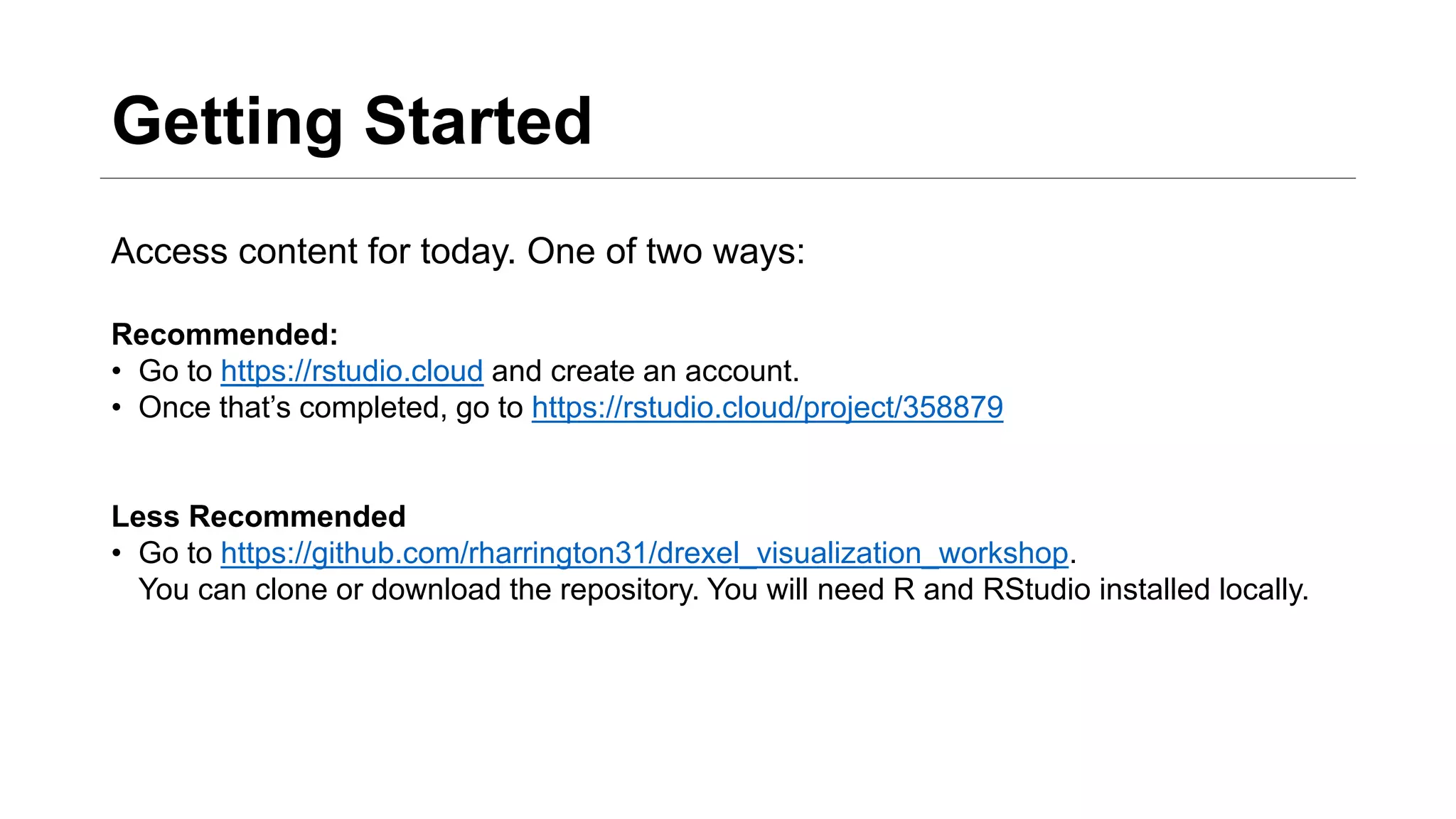
Task: Click the bold "Less Recommended" heading
Action: [259, 516]
